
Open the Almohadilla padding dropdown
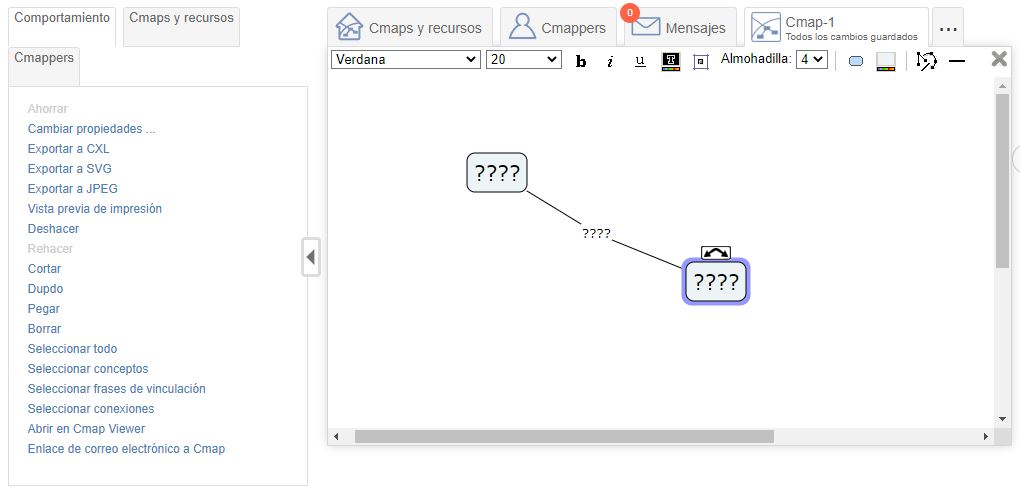812,59
